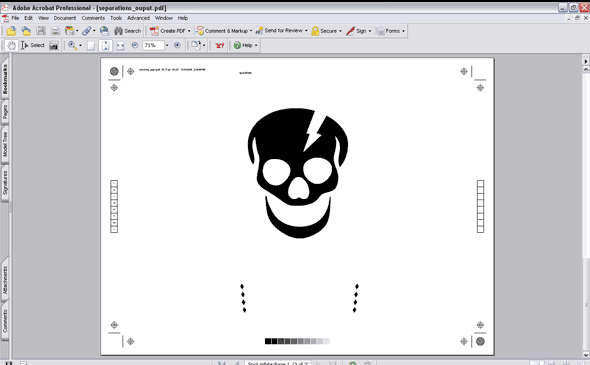The height and width of the screenshot is (365, 590).
Task: Select the Hand tool
Action: pos(12,46)
